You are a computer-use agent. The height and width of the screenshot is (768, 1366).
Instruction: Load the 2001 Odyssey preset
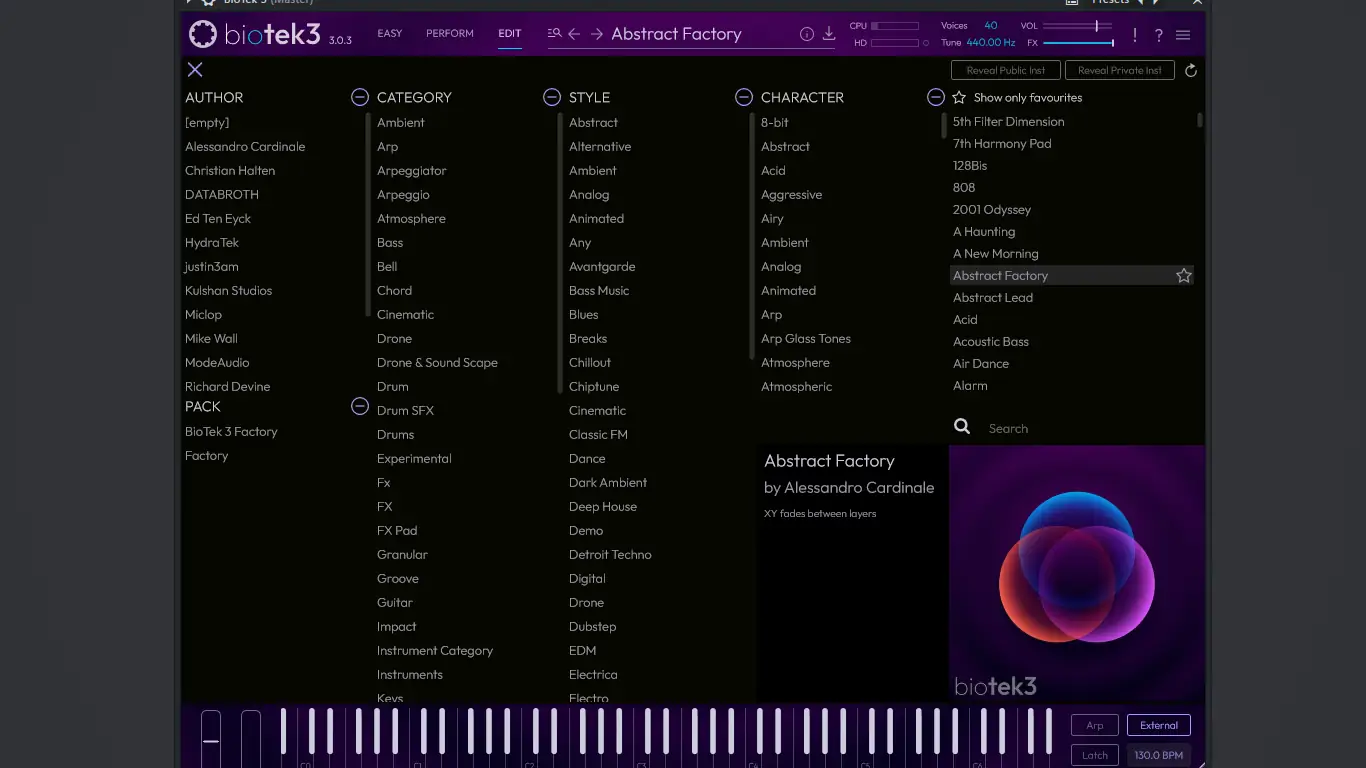pyautogui.click(x=992, y=209)
